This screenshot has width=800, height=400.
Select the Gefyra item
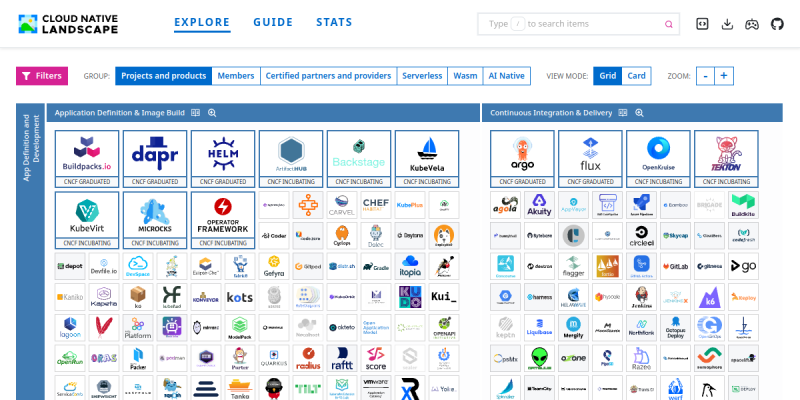tap(274, 266)
